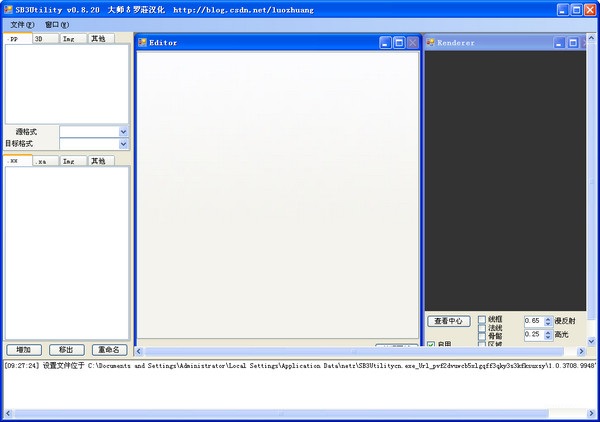Click the 源格式 label
Image resolution: width=600 pixels, height=422 pixels.
click(x=26, y=132)
